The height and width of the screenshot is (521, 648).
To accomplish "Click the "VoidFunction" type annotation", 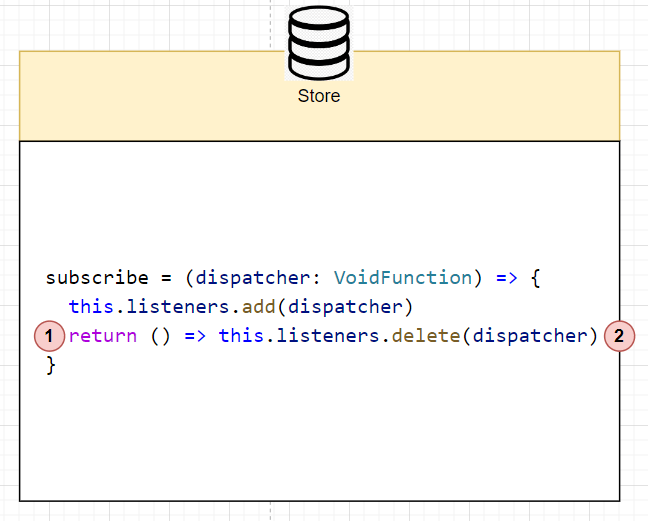I will point(402,277).
